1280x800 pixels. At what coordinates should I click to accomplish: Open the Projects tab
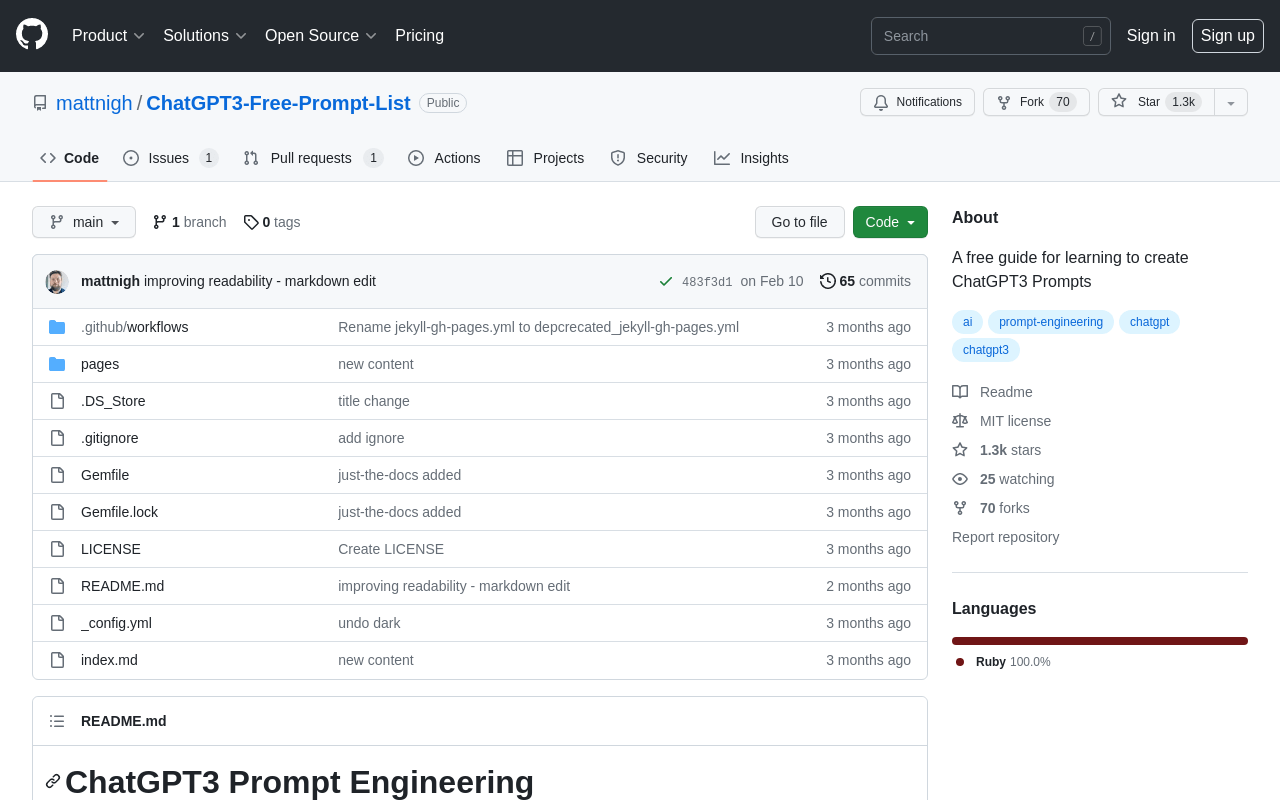(x=545, y=158)
